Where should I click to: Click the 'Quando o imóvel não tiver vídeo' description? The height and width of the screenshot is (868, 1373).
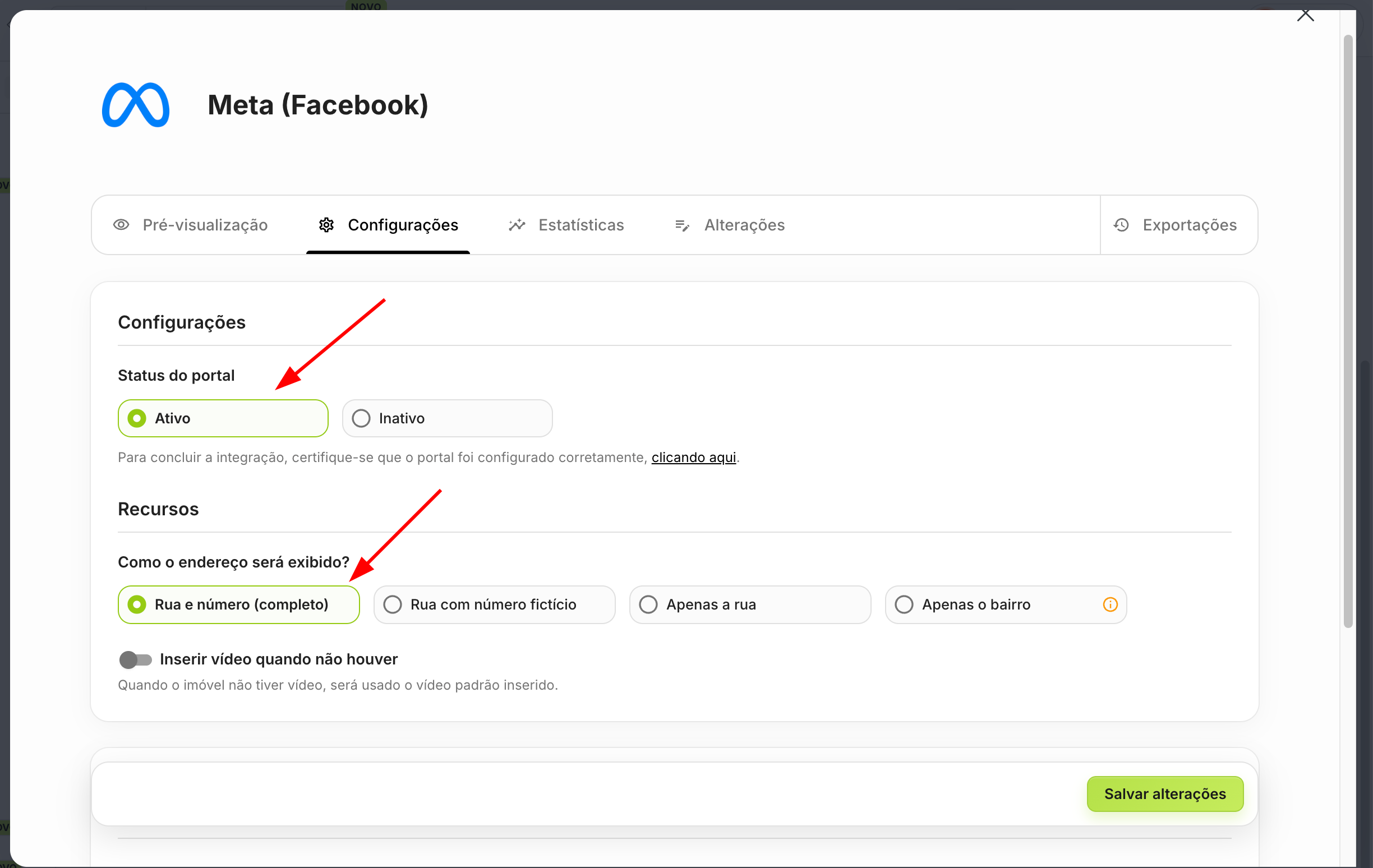[x=338, y=685]
